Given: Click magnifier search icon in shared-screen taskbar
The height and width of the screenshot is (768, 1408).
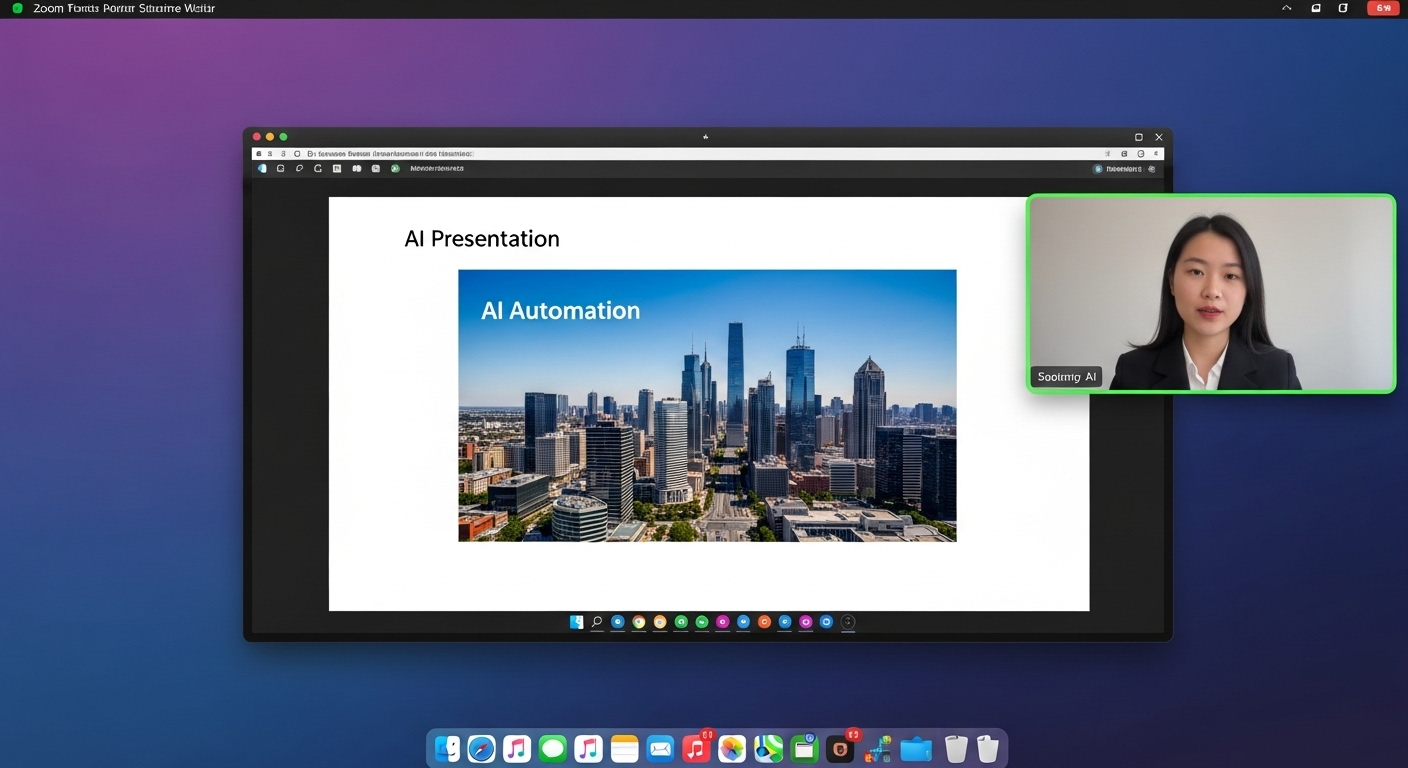Looking at the screenshot, I should tap(597, 622).
